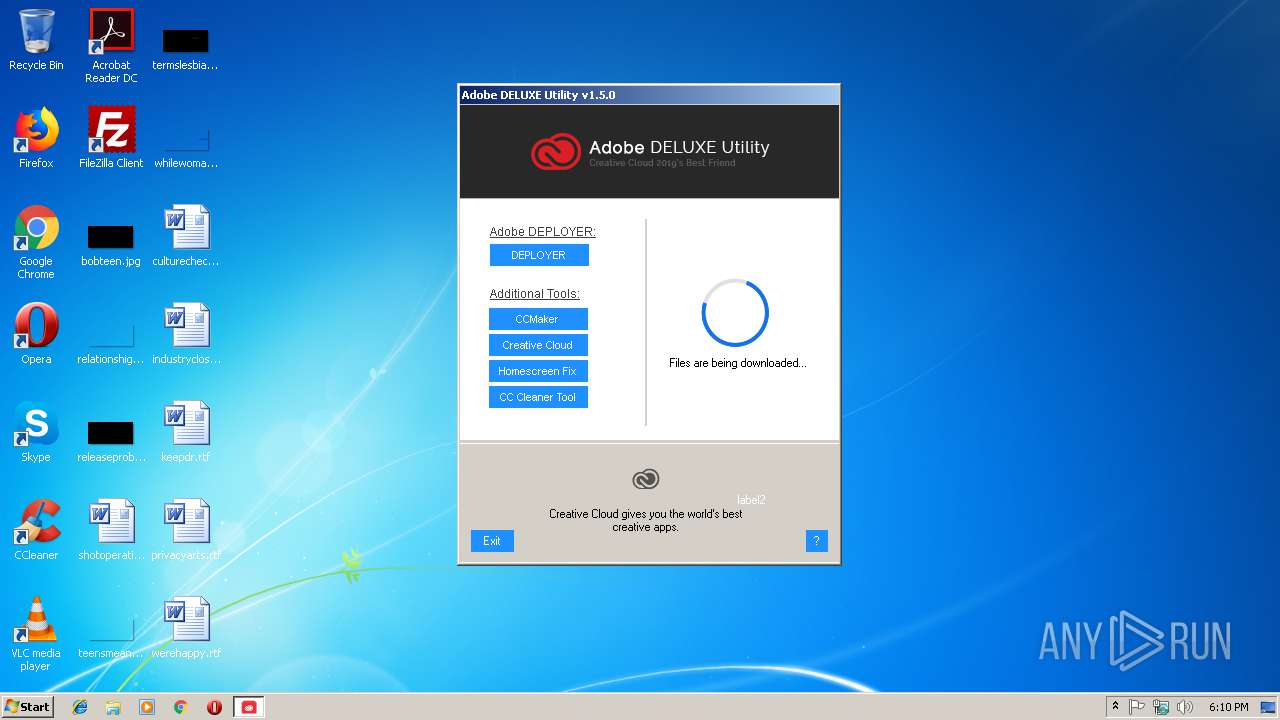Screen dimensions: 1280x720
Task: Show hidden system tray icons
Action: tap(1115, 707)
